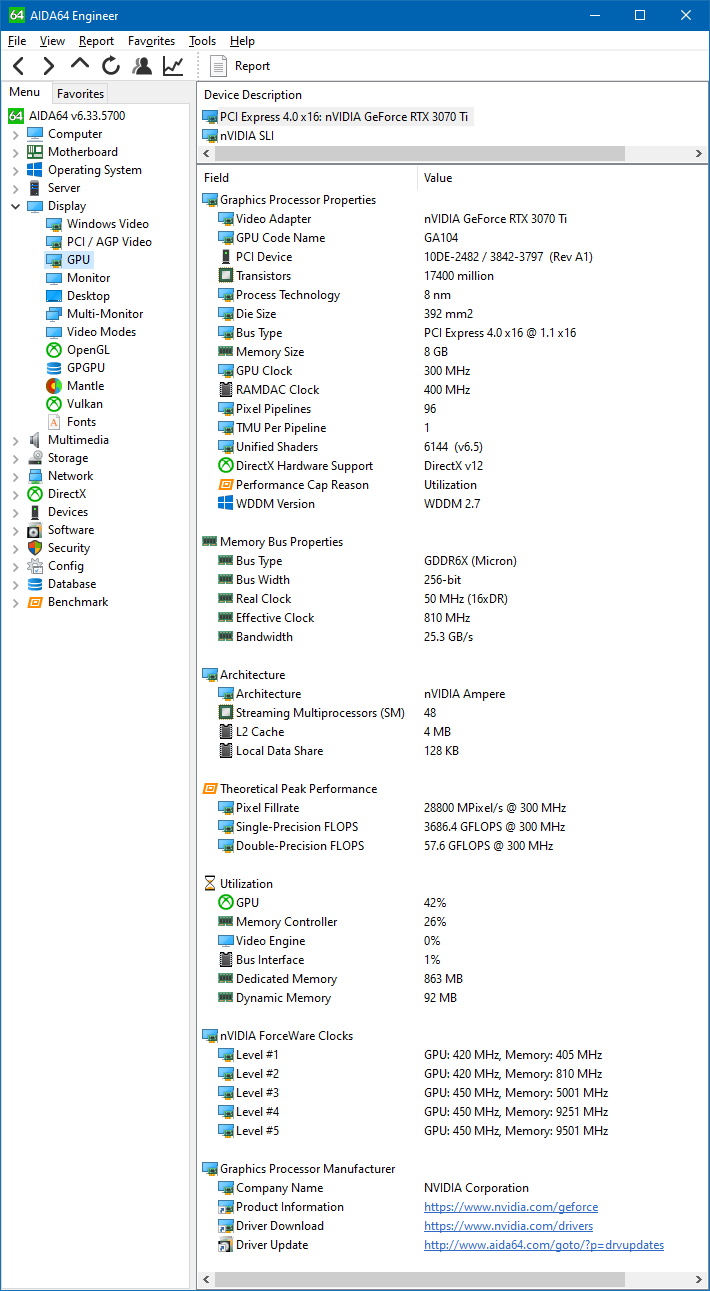Viewport: 710px width, 1291px height.
Task: Expand the Motherboard tree node
Action: (15, 152)
